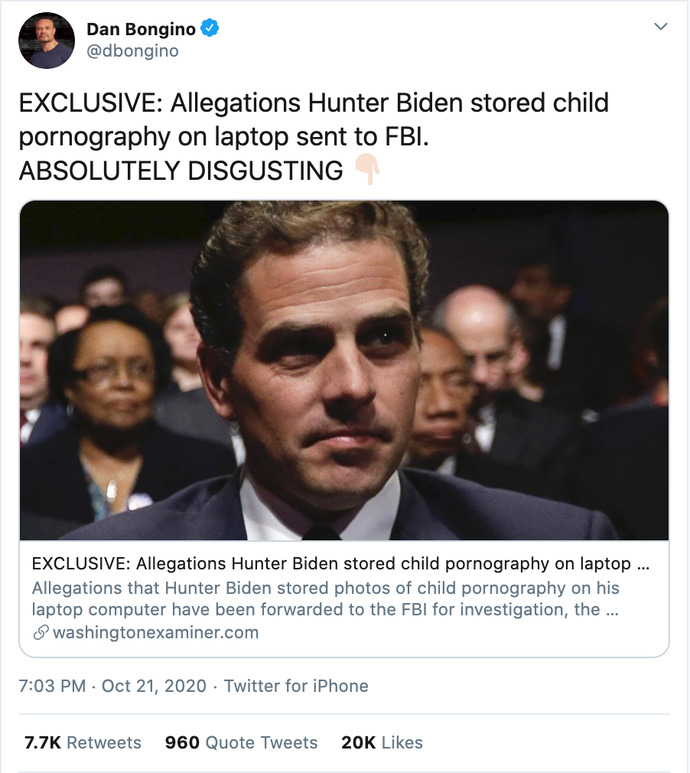
Task: View the 960 Quote Tweets list
Action: click(x=241, y=742)
